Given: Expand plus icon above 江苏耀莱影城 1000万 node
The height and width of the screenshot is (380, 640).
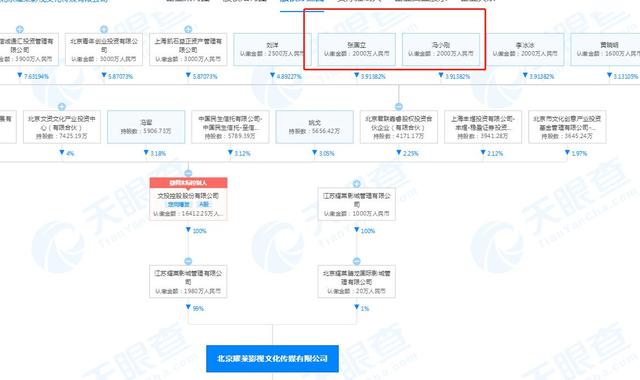Looking at the screenshot, I should point(357,184).
